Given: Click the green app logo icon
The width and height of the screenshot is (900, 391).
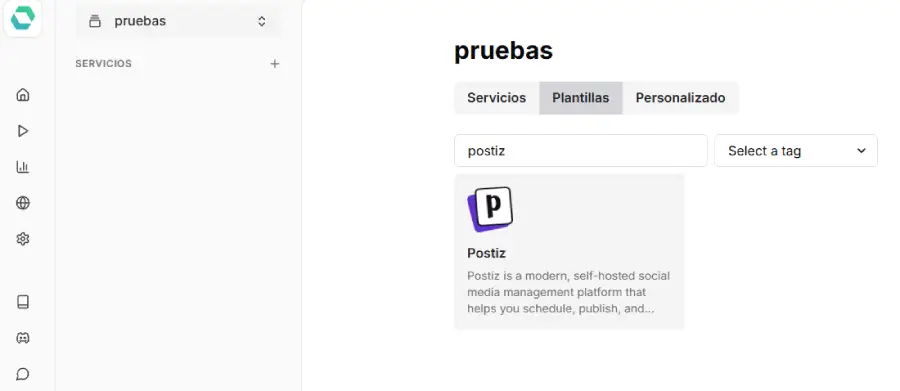Looking at the screenshot, I should [x=22, y=18].
